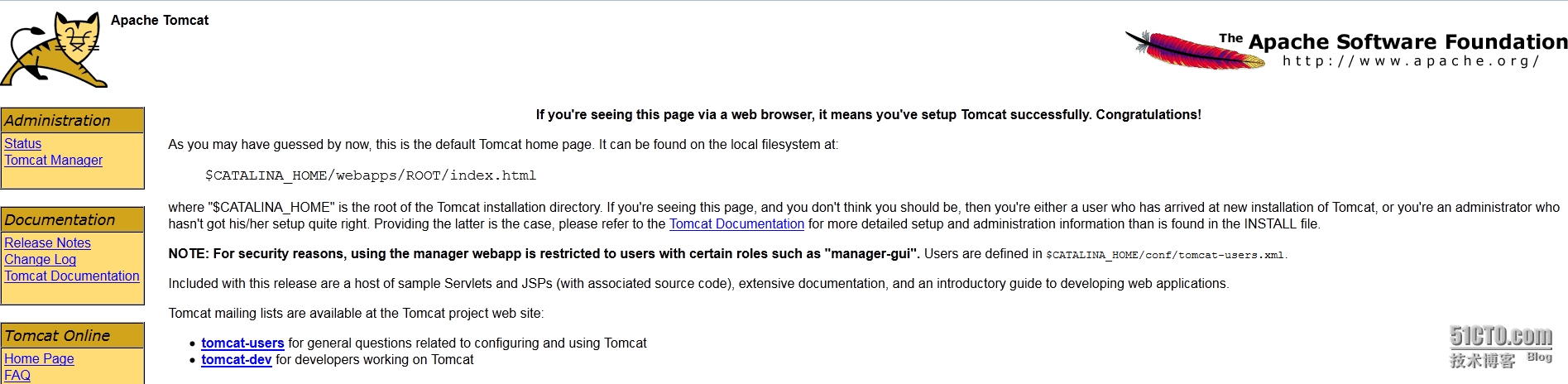This screenshot has width=1568, height=384.
Task: Open Tomcat Documentation in the sidebar
Action: [72, 276]
